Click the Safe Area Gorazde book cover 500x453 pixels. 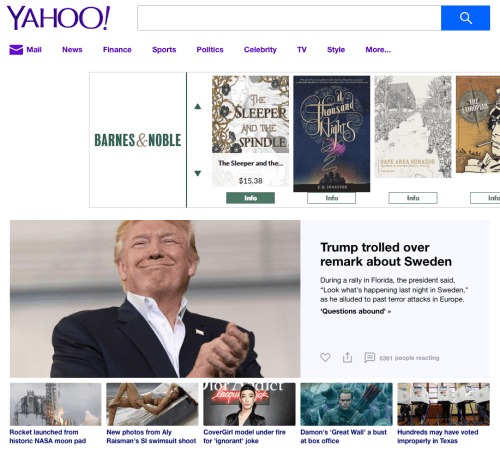[x=413, y=127]
